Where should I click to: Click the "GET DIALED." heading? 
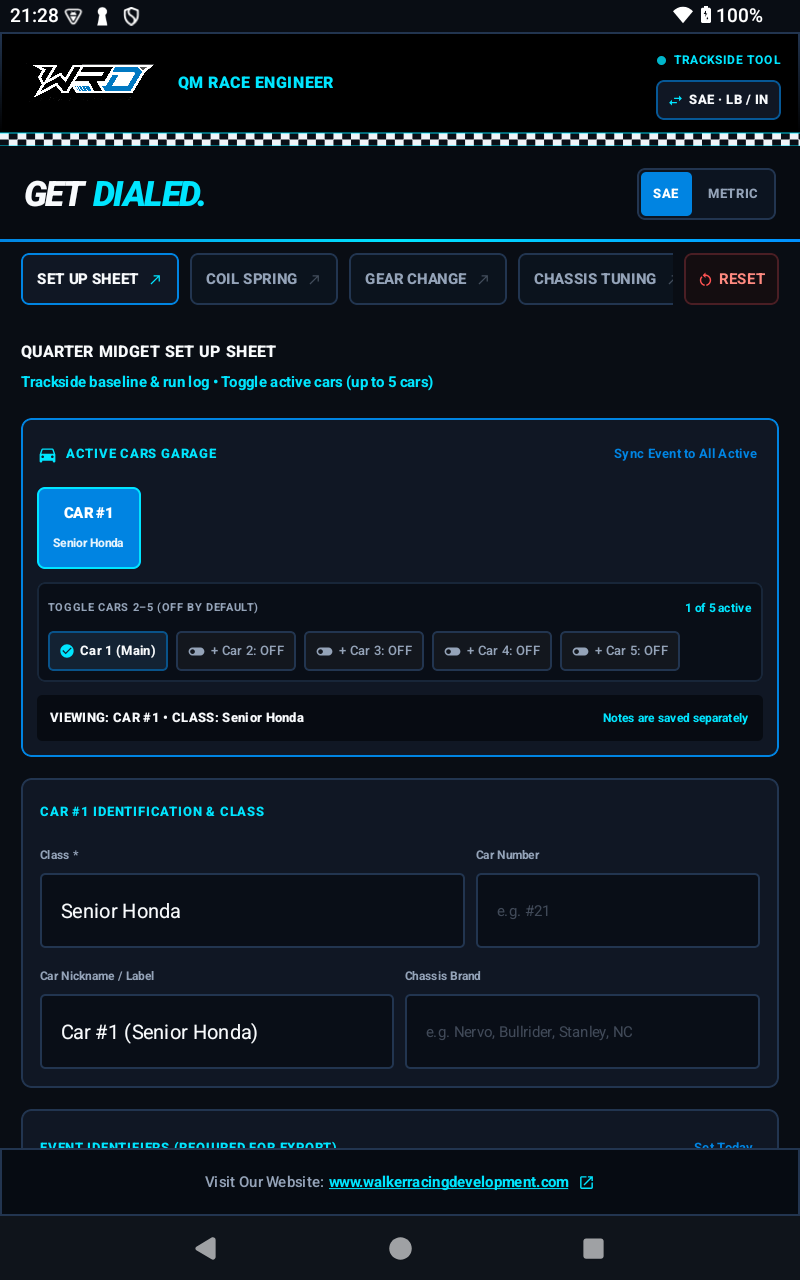pos(114,194)
